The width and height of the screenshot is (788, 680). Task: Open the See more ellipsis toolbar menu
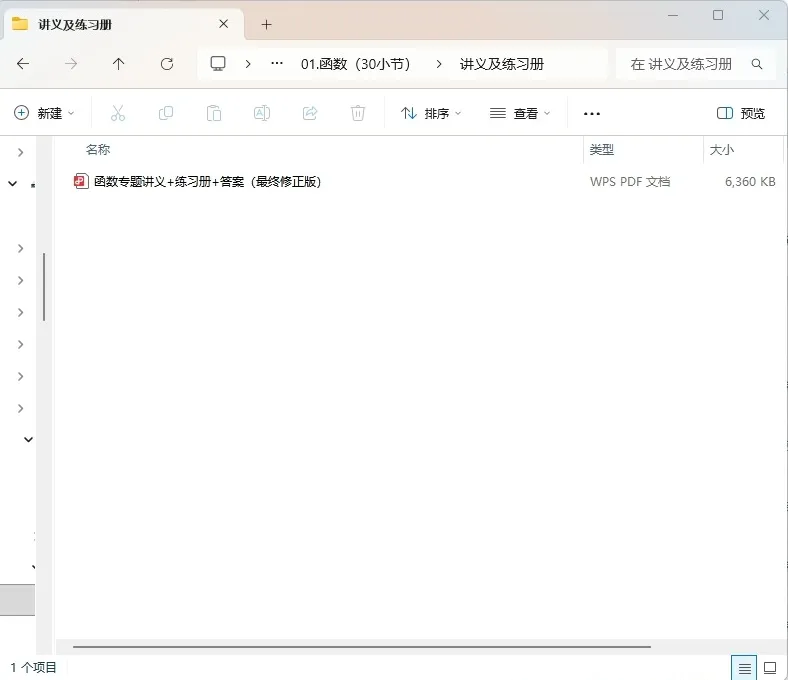[x=592, y=114]
